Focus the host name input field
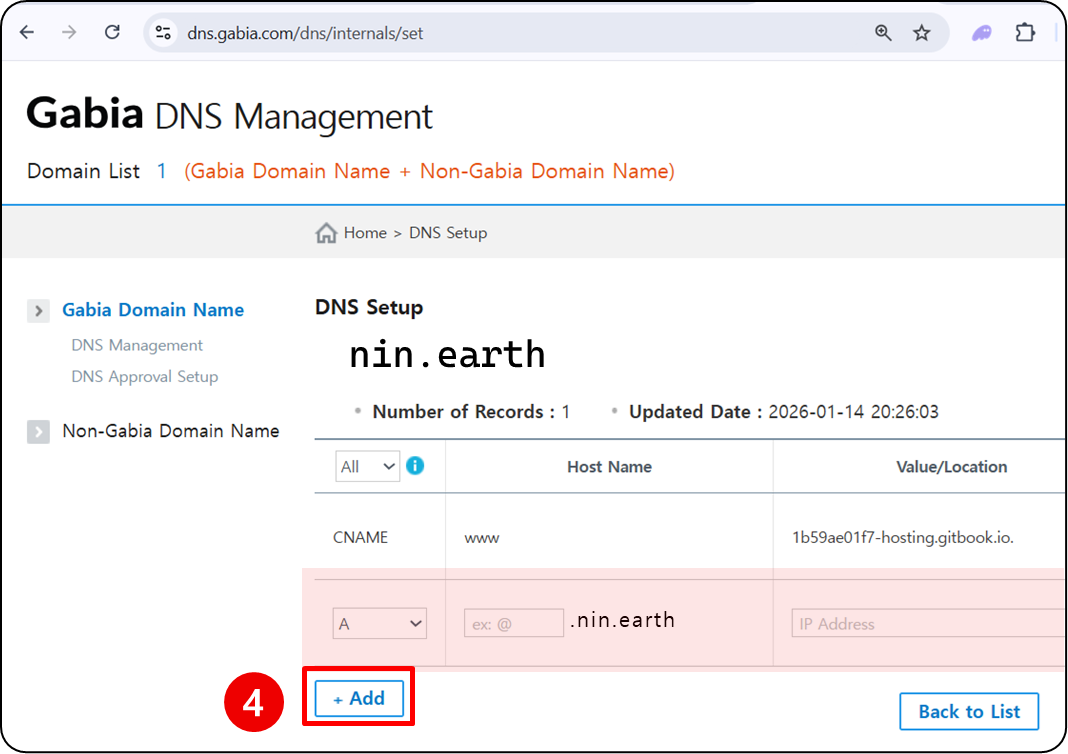The height and width of the screenshot is (754, 1068). click(x=513, y=624)
